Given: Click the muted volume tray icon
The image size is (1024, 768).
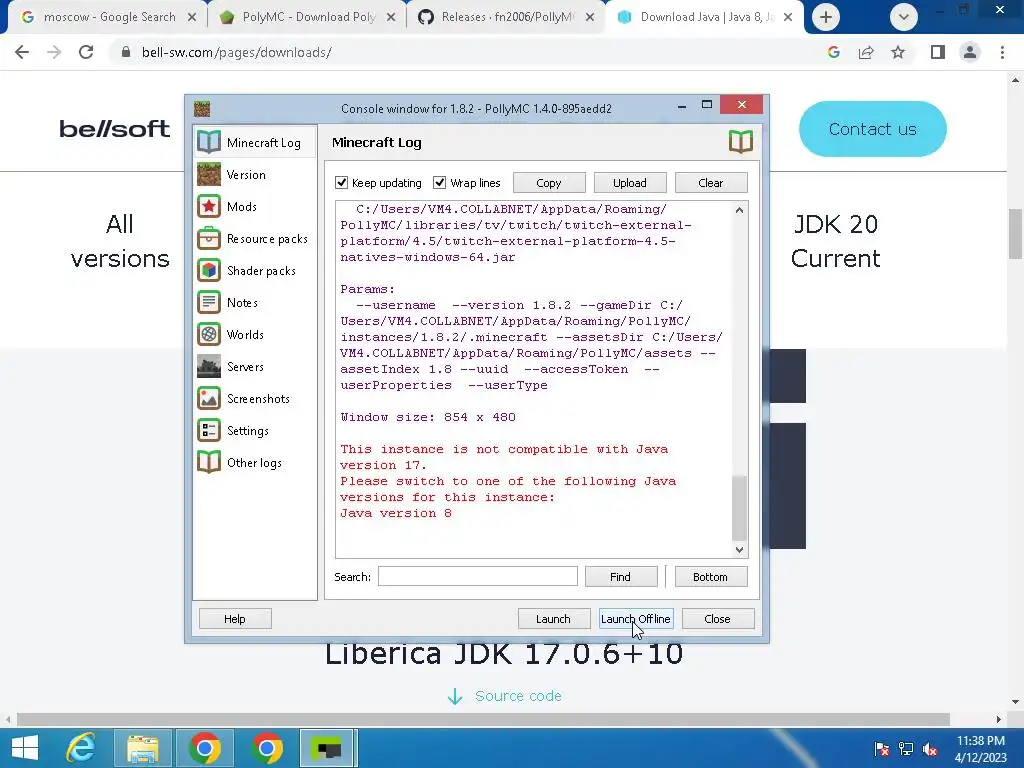Looking at the screenshot, I should pos(930,749).
